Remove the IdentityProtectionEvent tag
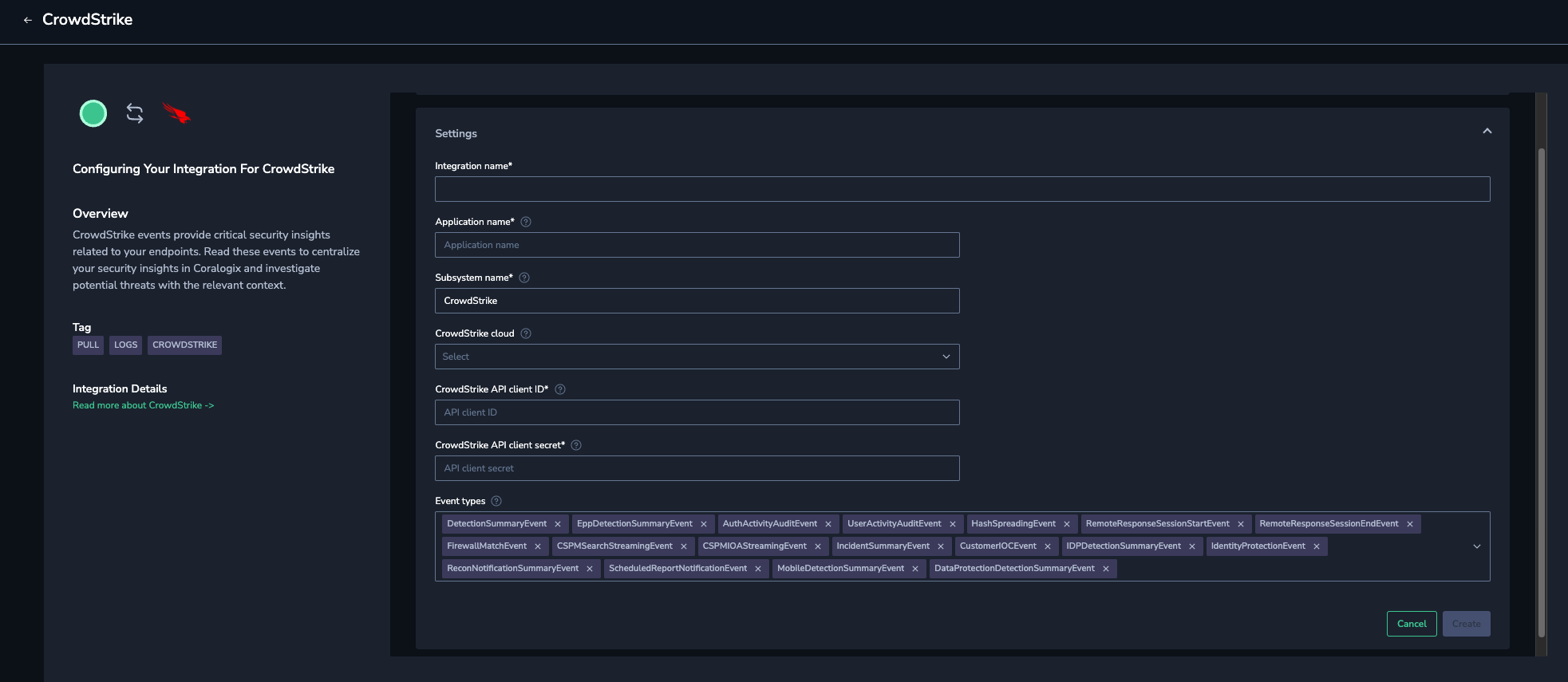This screenshot has height=682, width=1568. coord(1317,546)
